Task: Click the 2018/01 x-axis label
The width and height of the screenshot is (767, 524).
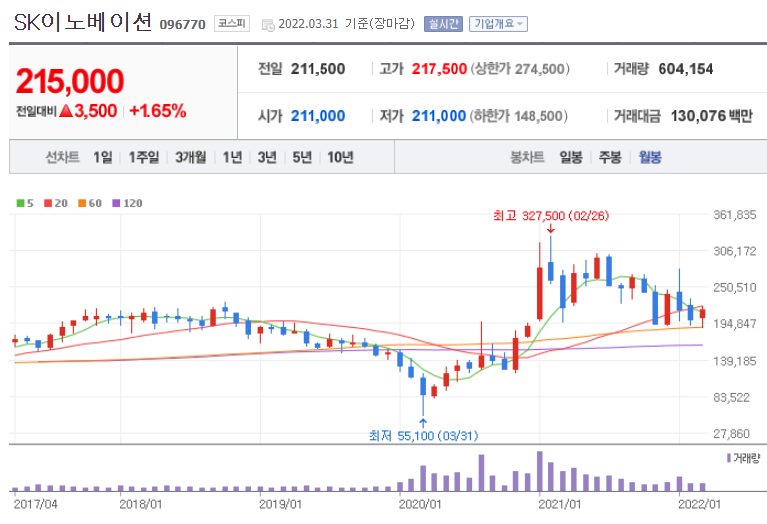Action: [141, 504]
